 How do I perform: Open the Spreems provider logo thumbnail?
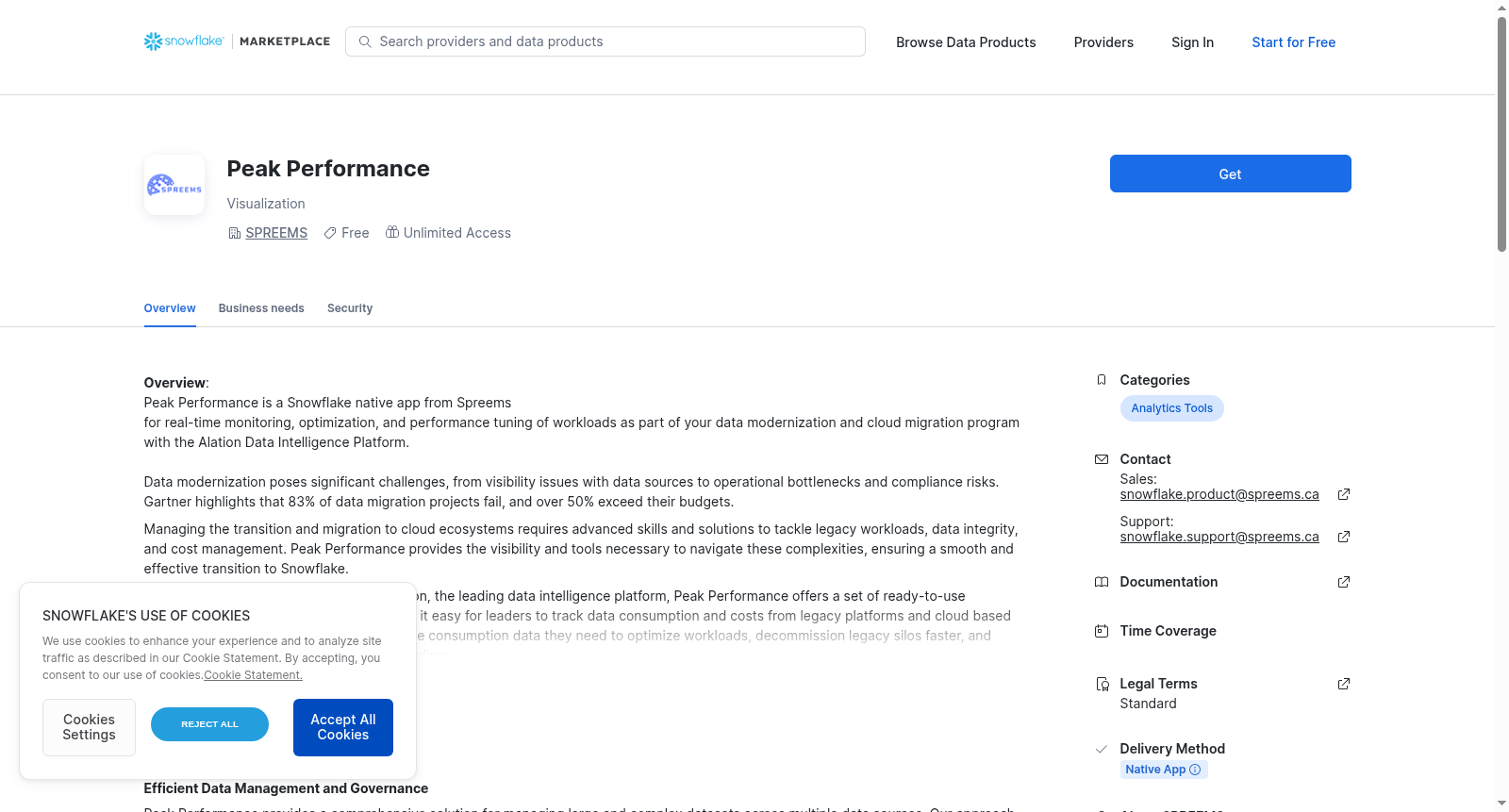tap(174, 185)
